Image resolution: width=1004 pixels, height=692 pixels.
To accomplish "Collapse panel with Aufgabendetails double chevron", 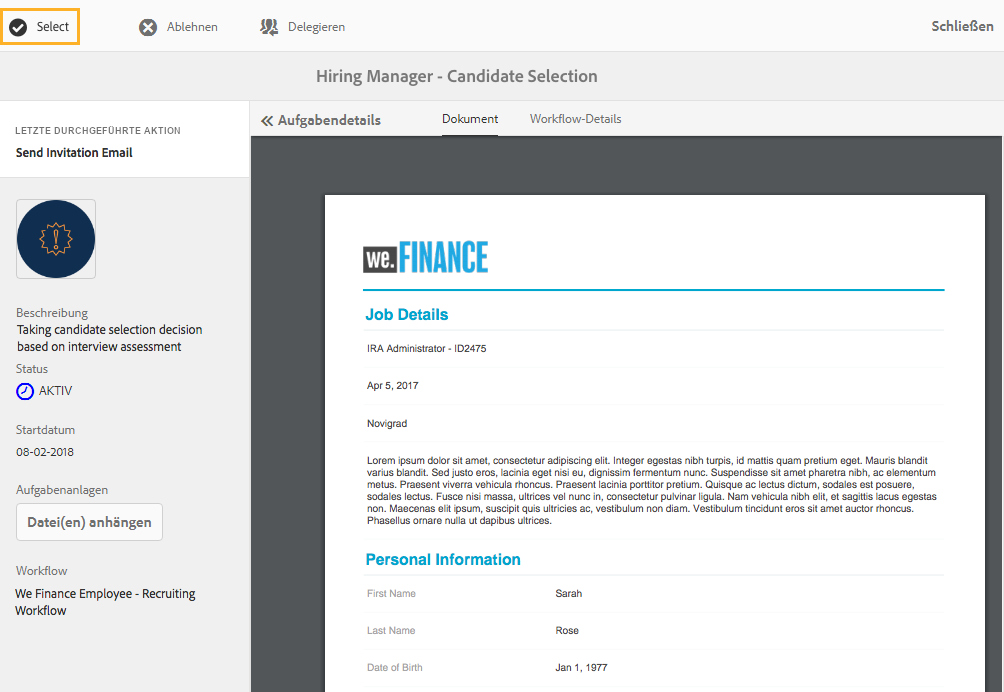I will pos(267,120).
